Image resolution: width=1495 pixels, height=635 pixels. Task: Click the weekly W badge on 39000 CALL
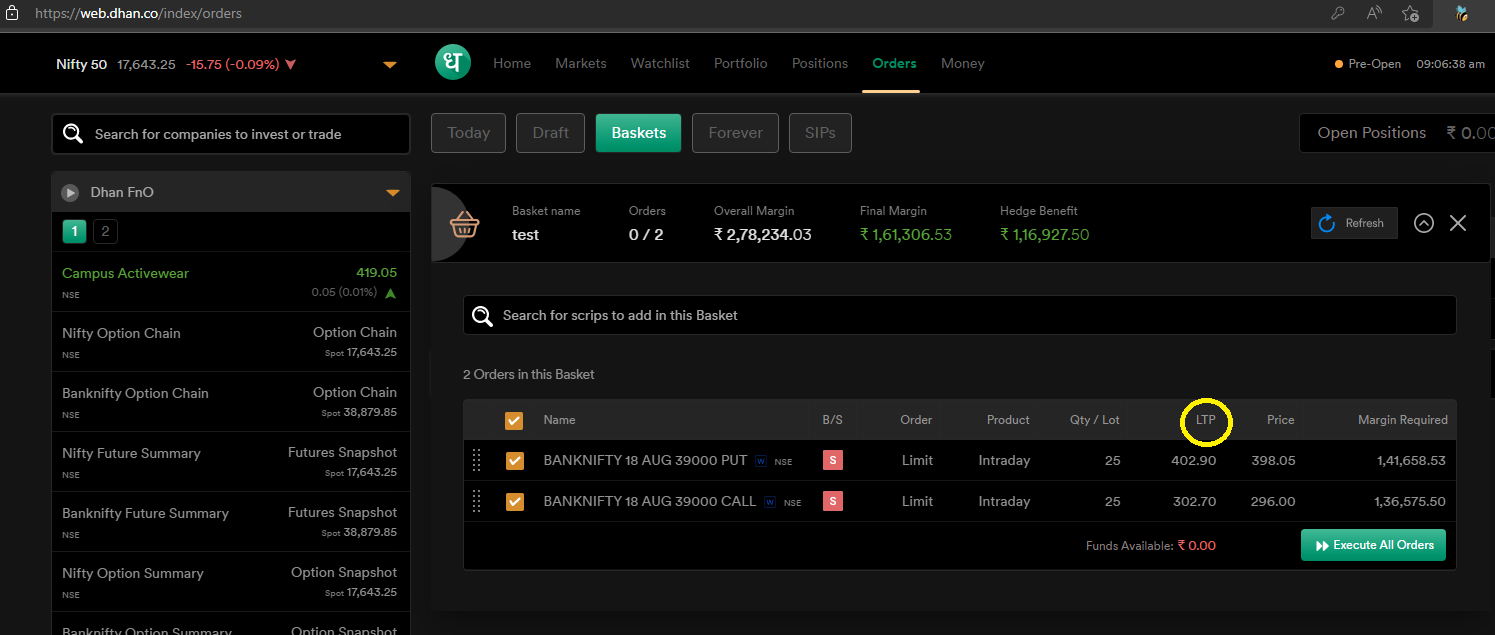click(770, 502)
